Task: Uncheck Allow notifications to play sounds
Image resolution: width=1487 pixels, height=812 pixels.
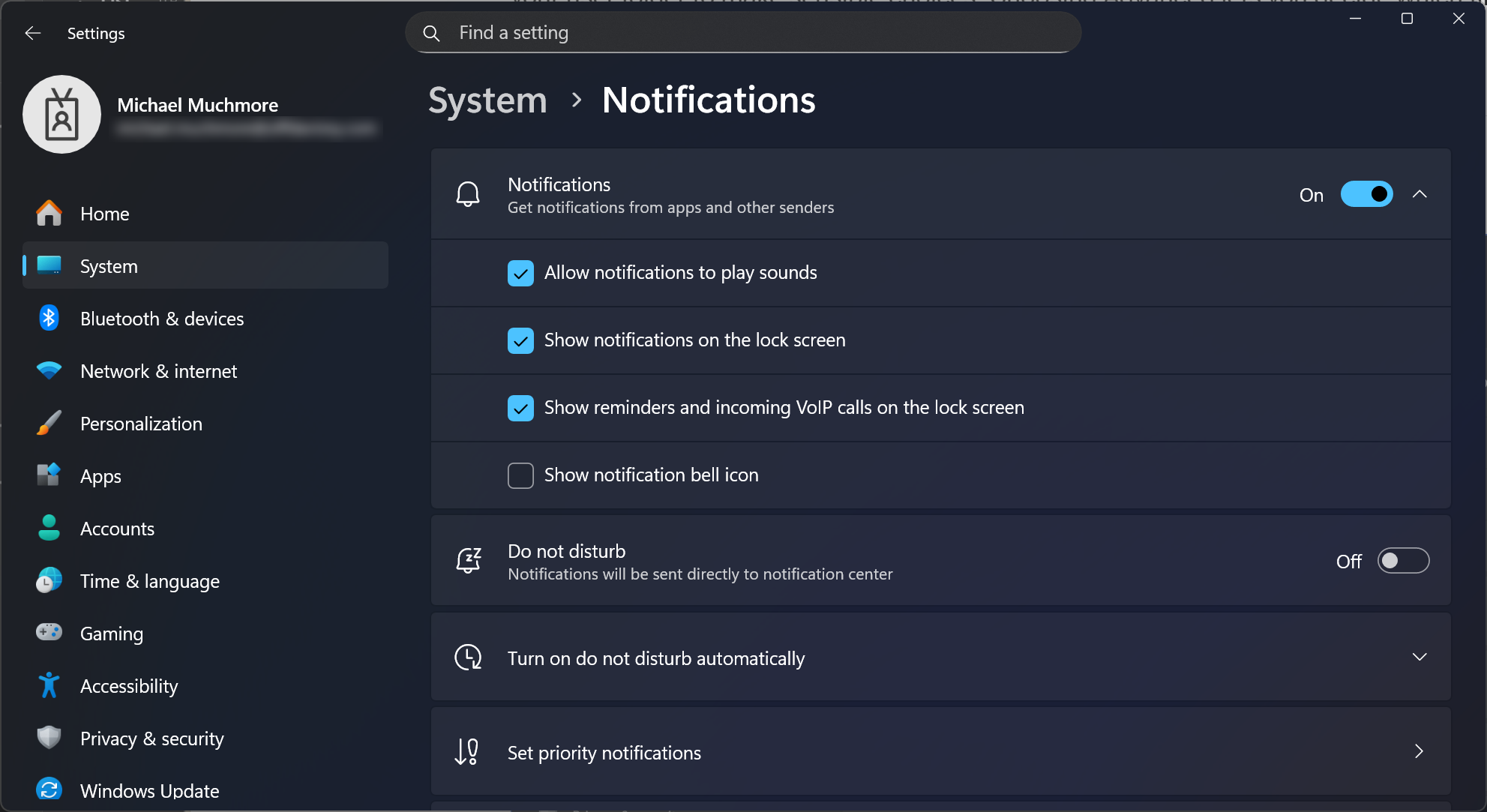Action: [x=520, y=272]
